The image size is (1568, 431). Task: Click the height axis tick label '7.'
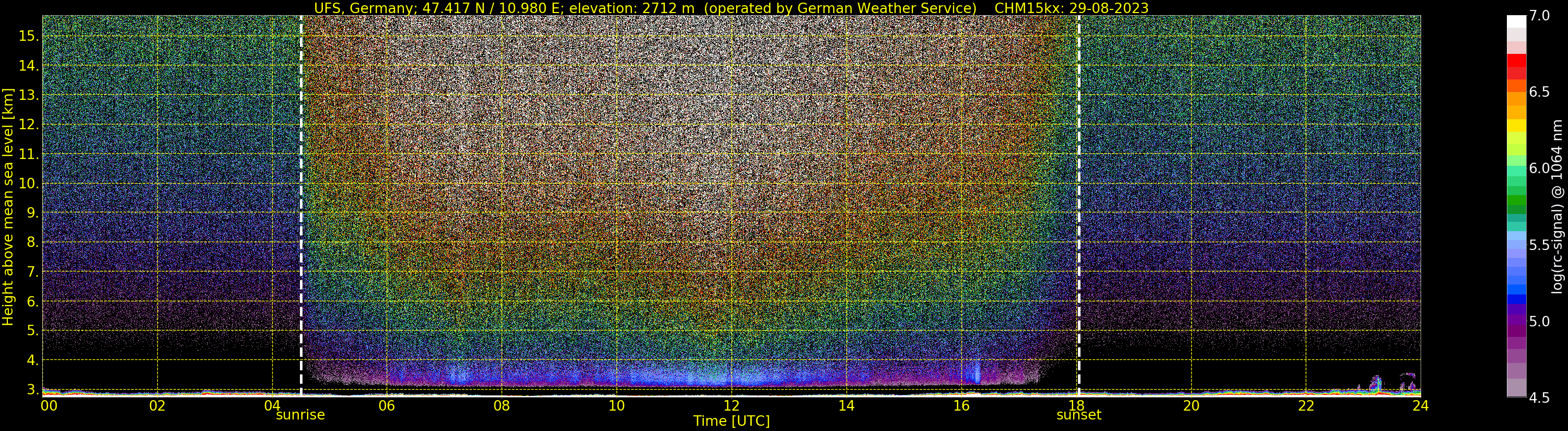click(x=32, y=272)
